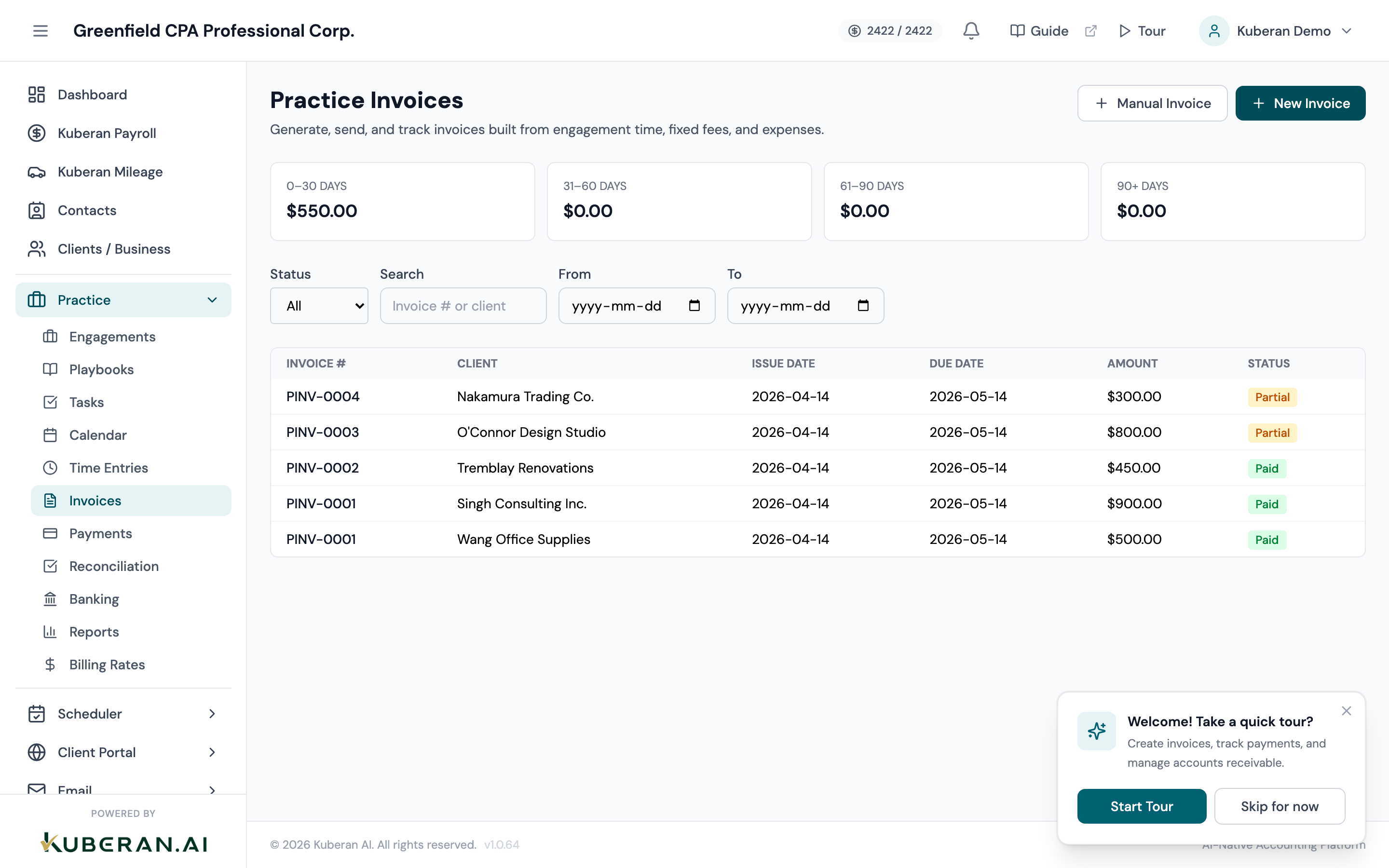Click the Engagements briefcase icon
Screen dimensions: 1389x868
click(x=50, y=337)
